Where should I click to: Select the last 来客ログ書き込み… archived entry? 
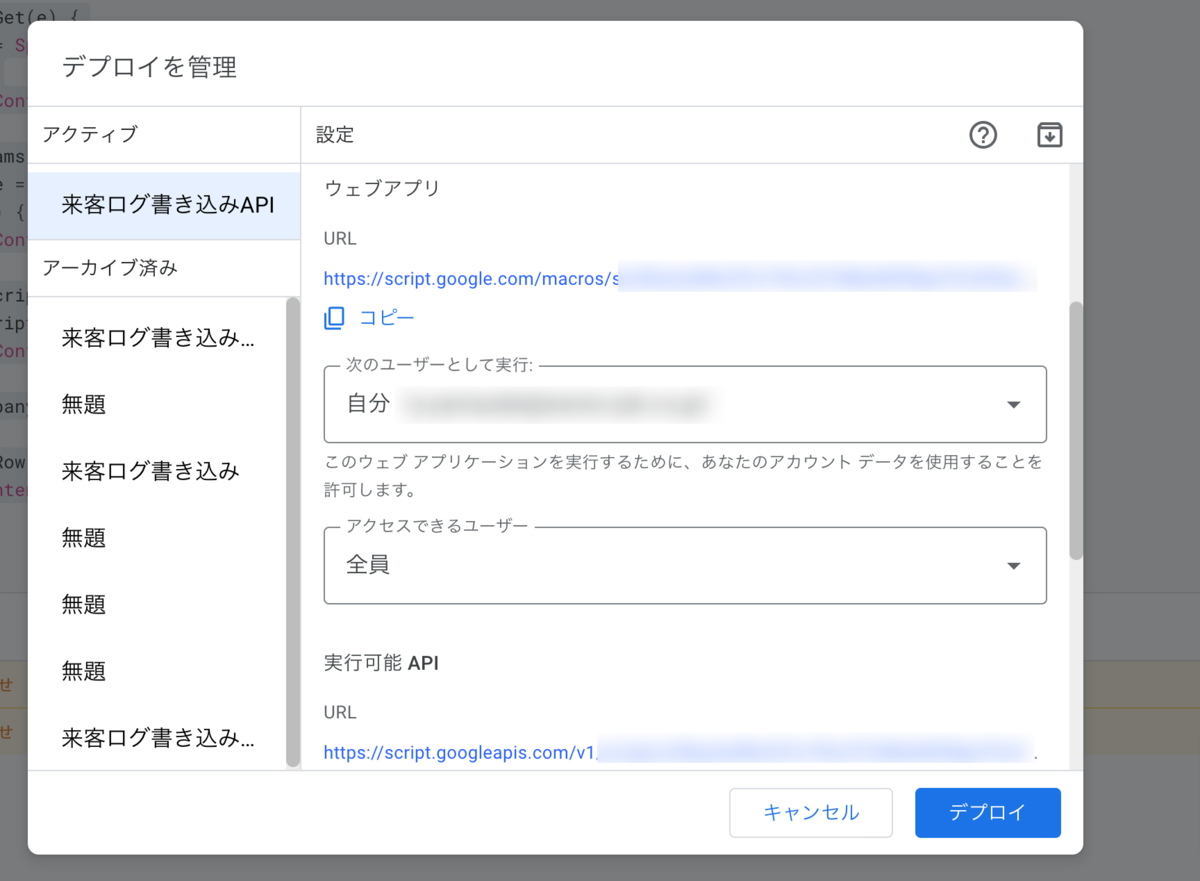[158, 738]
